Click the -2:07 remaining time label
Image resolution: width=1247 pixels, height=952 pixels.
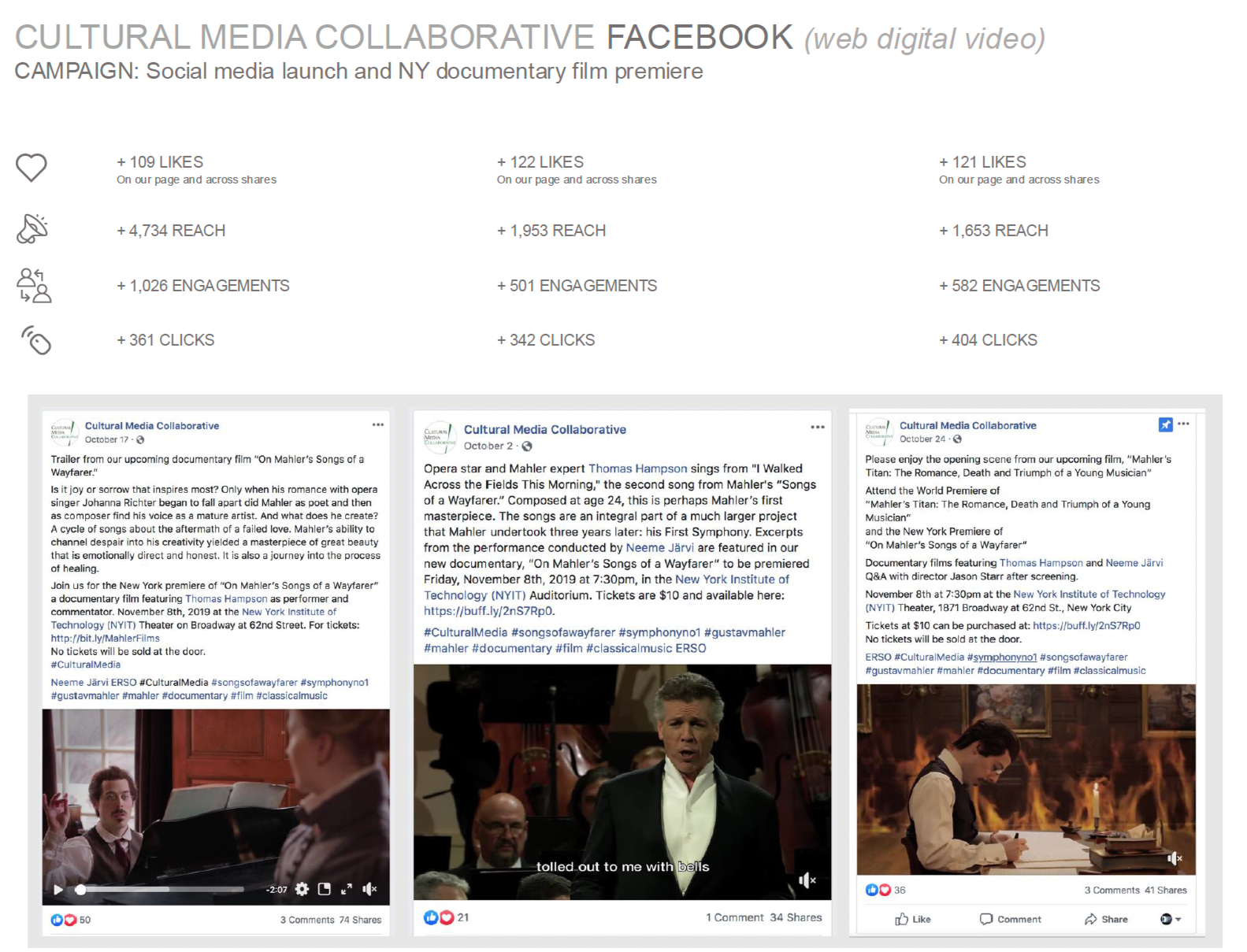pyautogui.click(x=276, y=890)
